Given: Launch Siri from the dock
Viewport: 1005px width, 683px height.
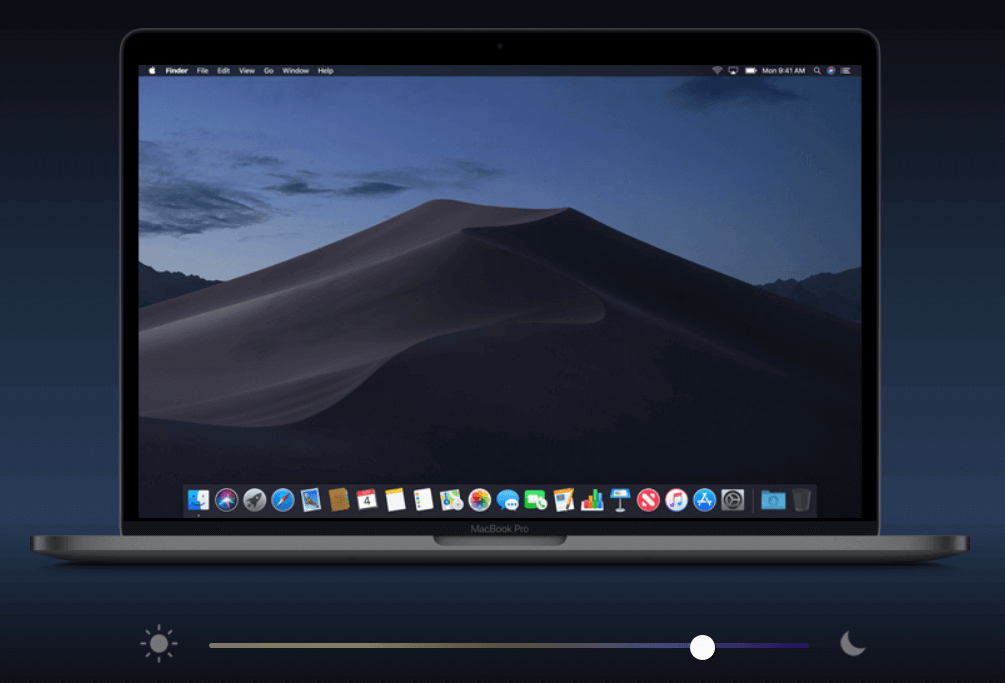Looking at the screenshot, I should coord(226,500).
